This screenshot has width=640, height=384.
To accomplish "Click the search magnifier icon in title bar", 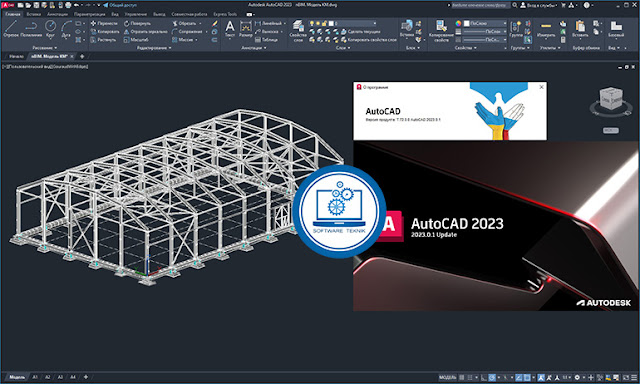I will click(x=515, y=5).
